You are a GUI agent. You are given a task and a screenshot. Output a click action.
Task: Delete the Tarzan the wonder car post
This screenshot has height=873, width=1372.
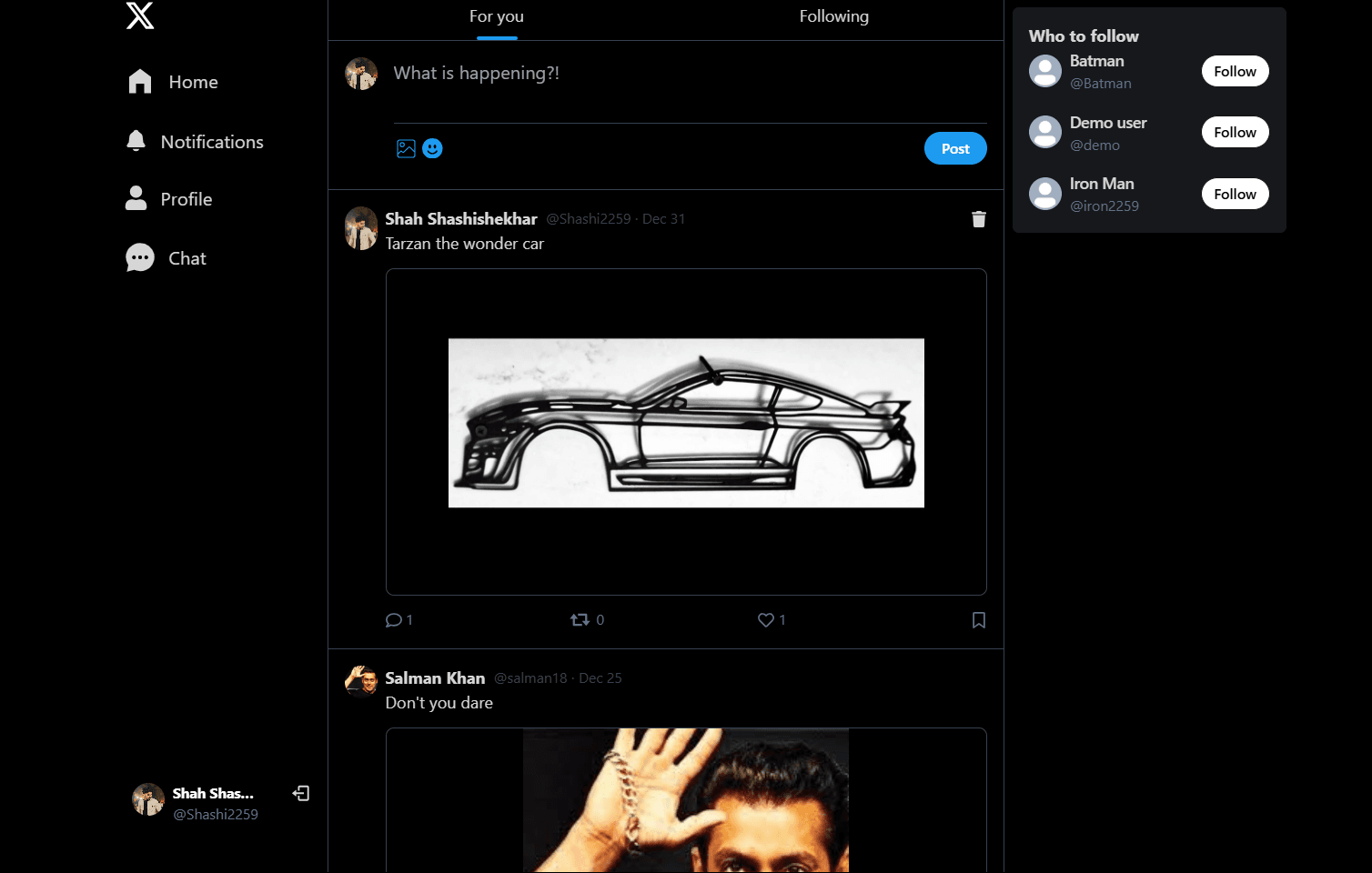[979, 219]
